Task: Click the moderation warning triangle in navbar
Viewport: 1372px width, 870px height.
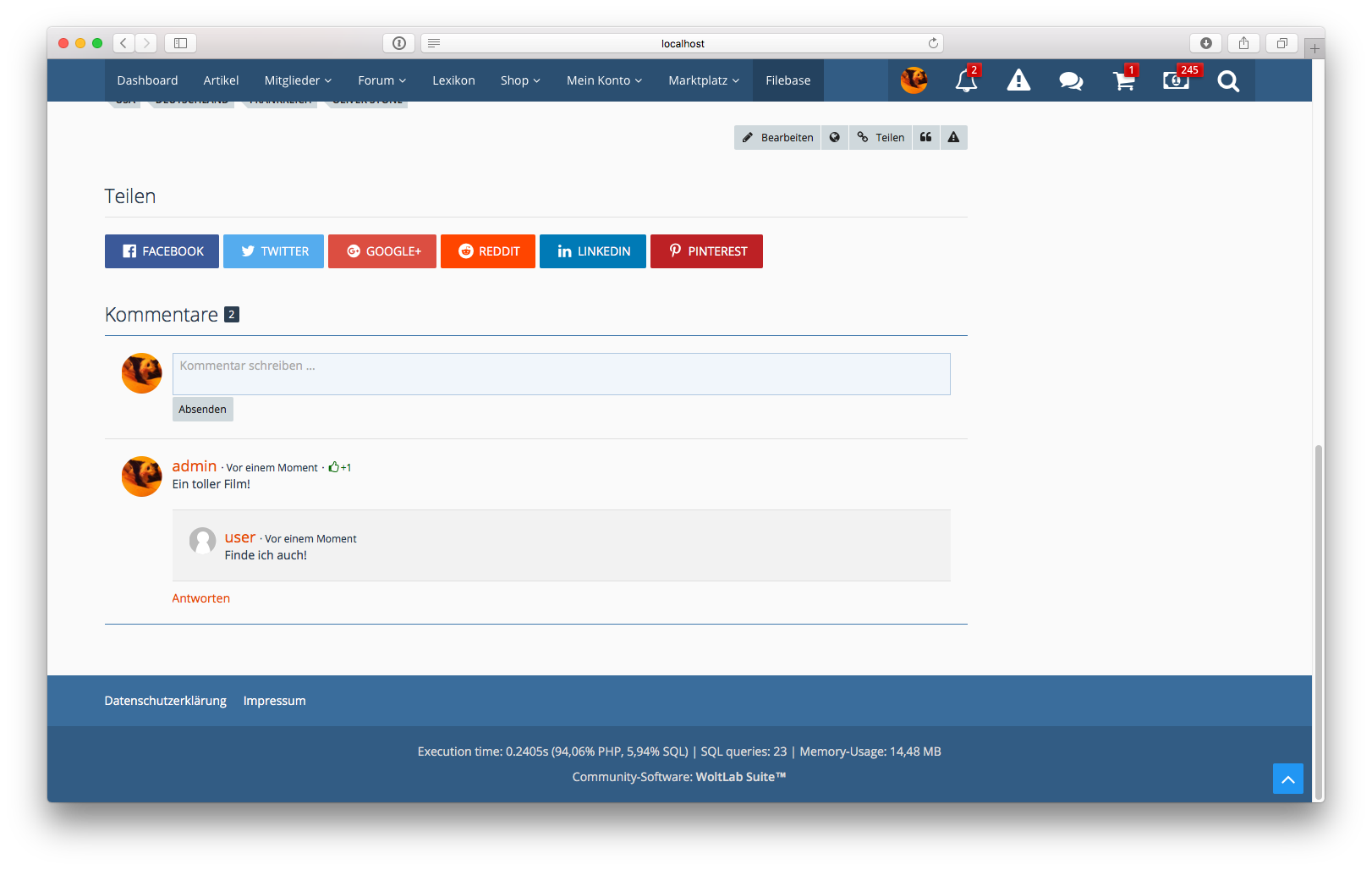Action: (x=1018, y=81)
